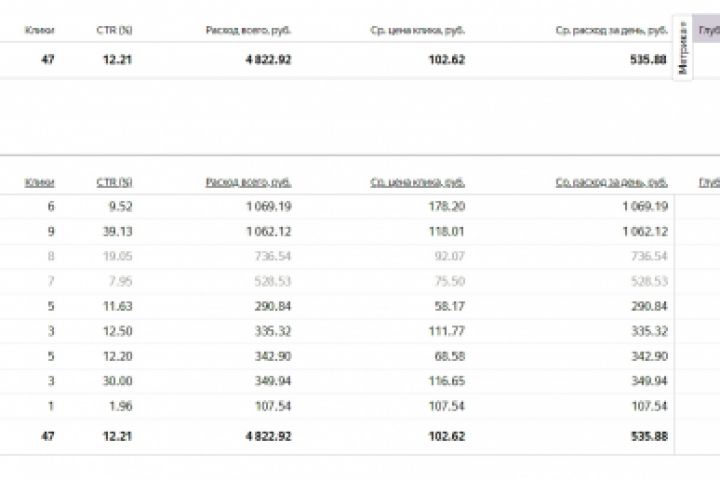Select top summary total spend 4 822.92
This screenshot has height=480, width=720.
click(x=264, y=60)
